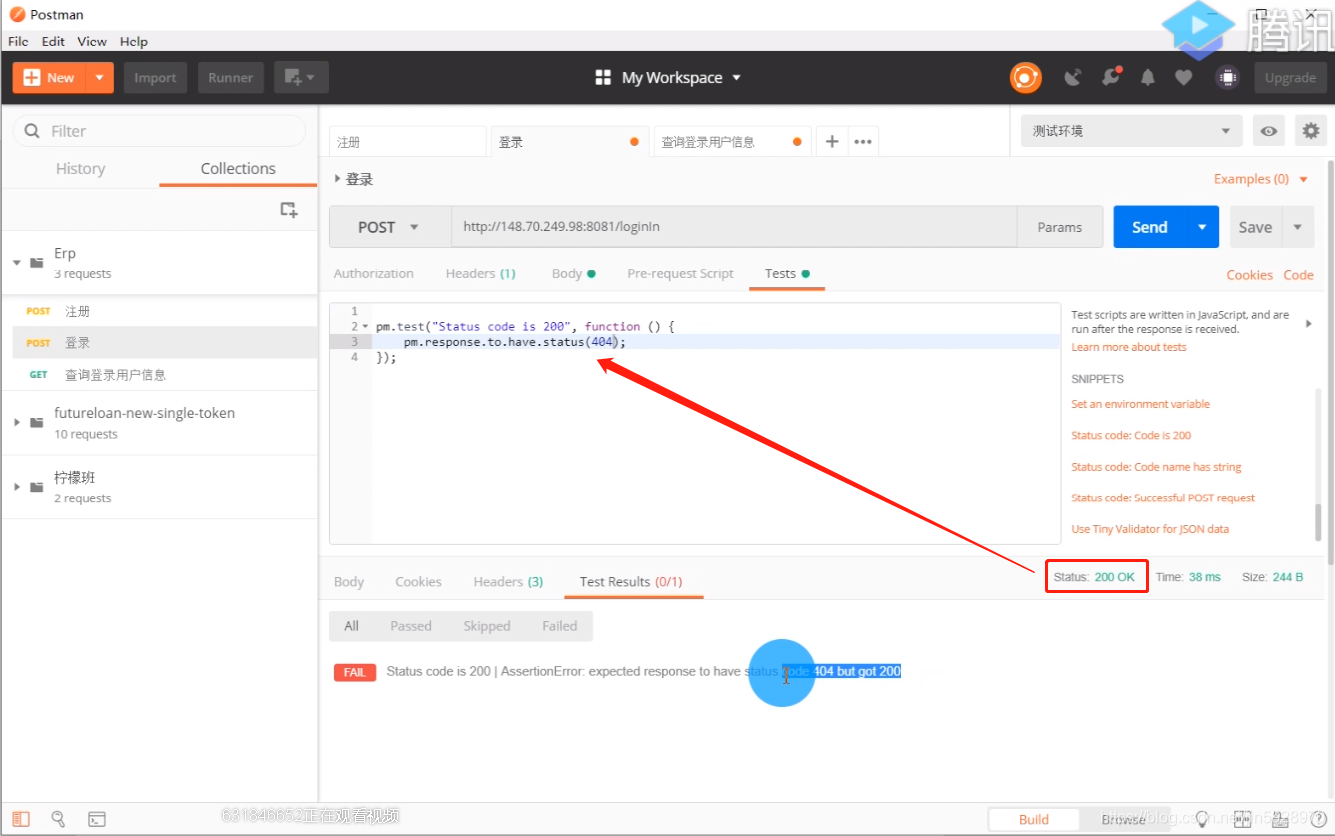The image size is (1335, 836).
Task: Expand the 柠檬班 collection
Action: click(17, 487)
